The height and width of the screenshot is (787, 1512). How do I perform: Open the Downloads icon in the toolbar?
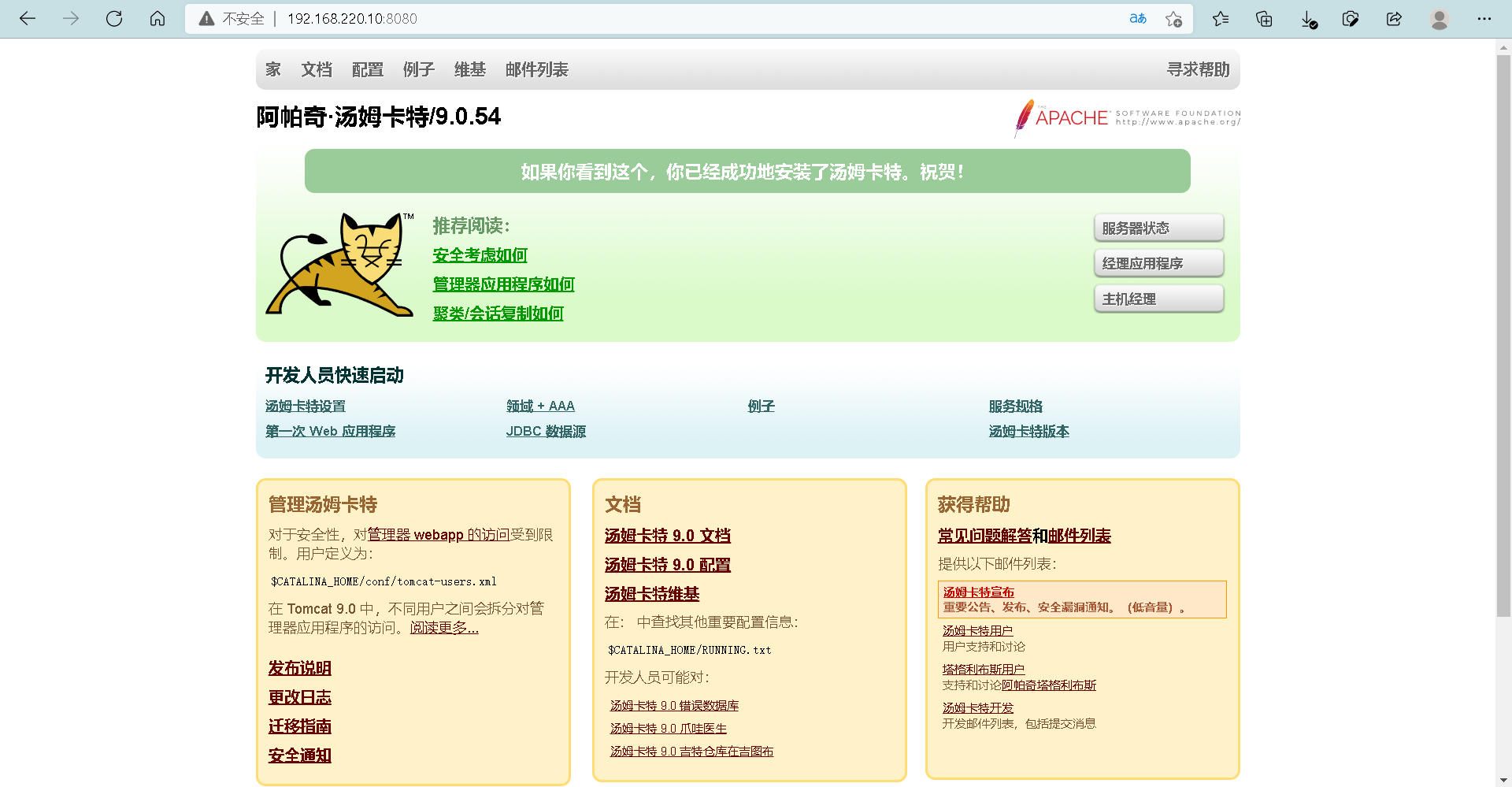click(1308, 19)
